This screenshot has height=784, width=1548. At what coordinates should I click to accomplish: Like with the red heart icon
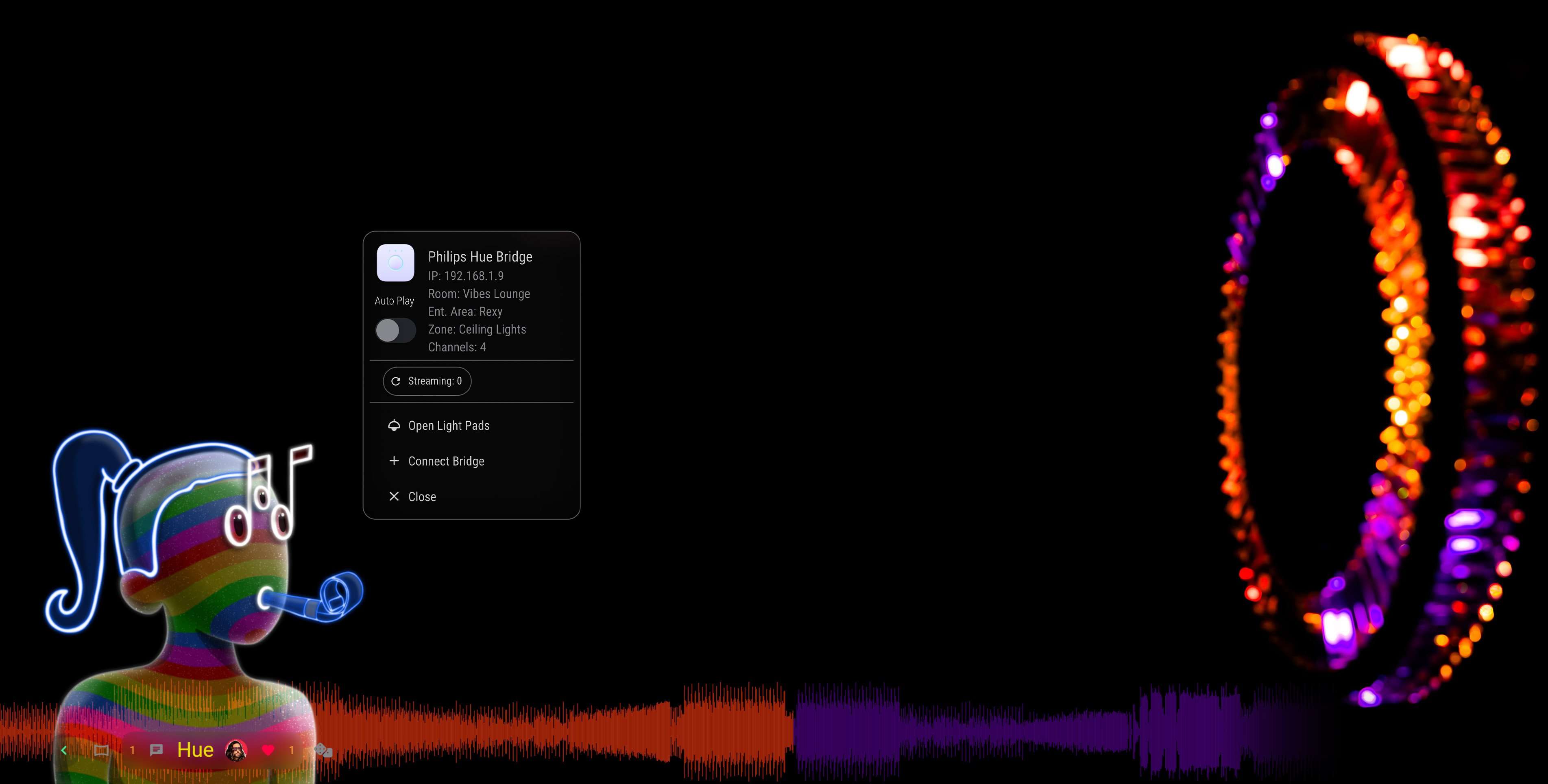point(268,749)
